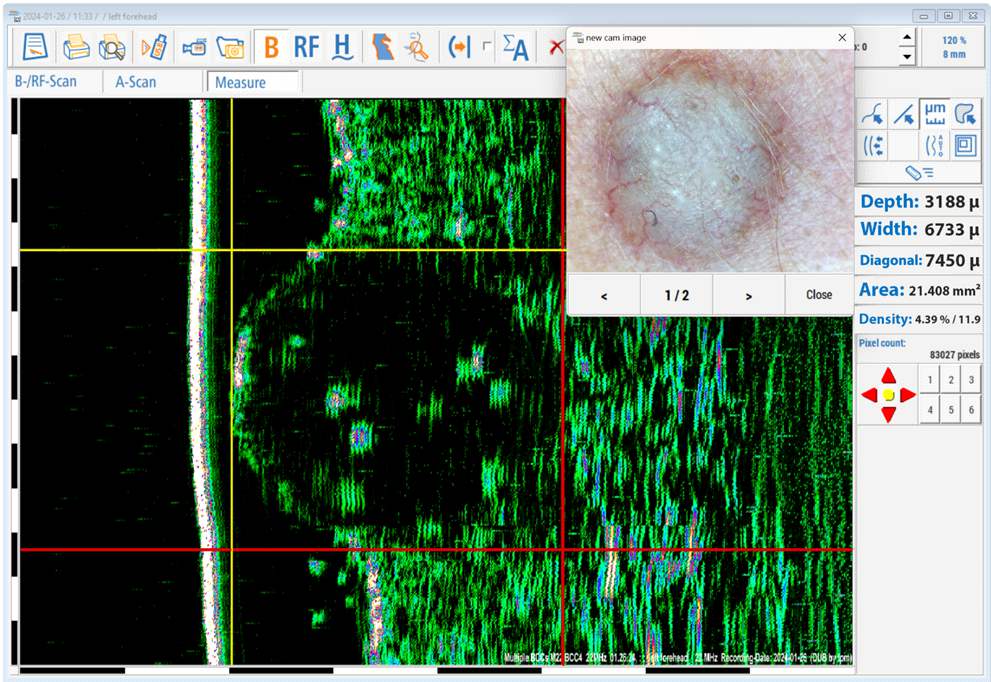991x682 pixels.
Task: Click the video camera capture icon
Action: pos(193,47)
